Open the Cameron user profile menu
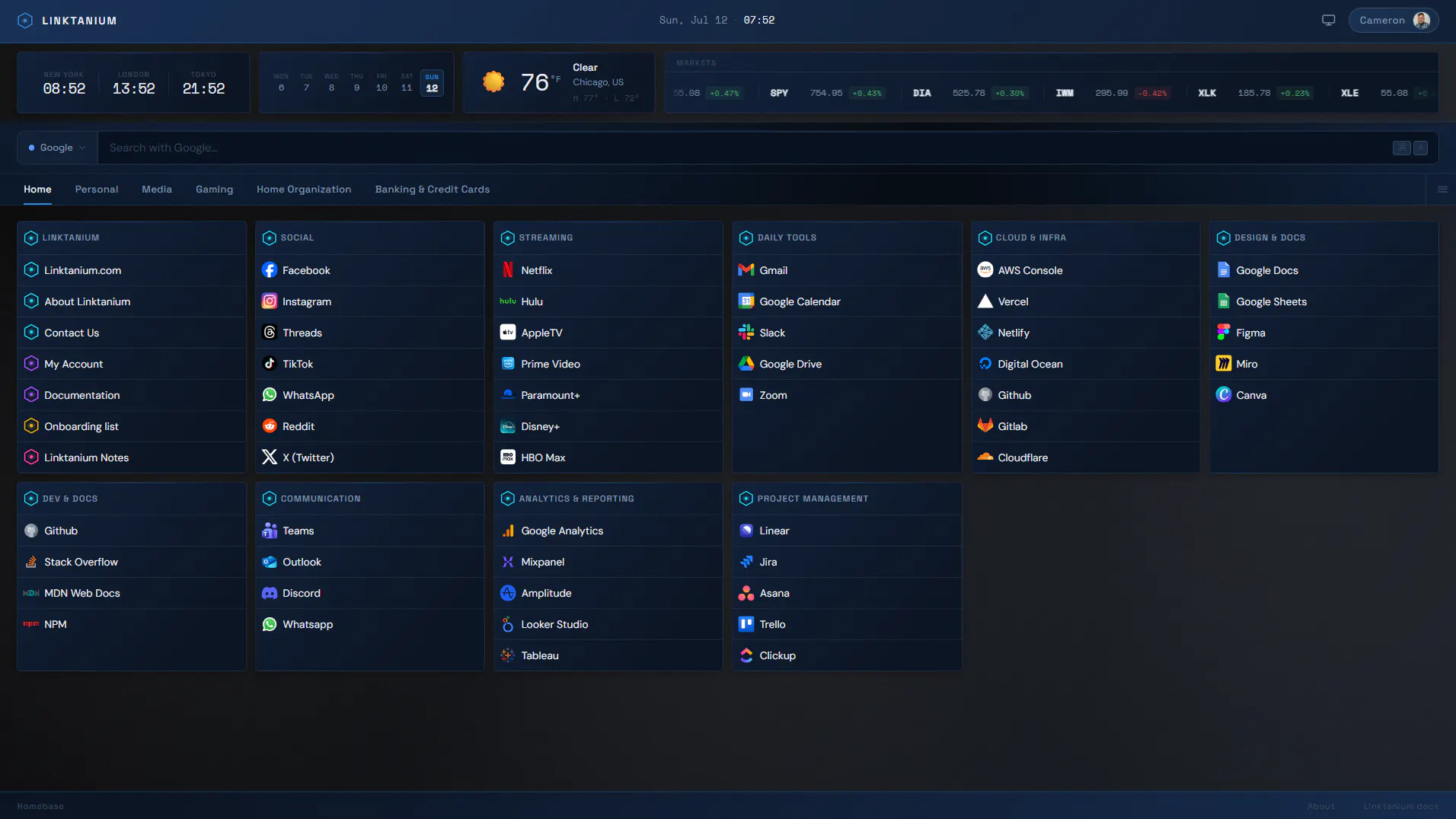The image size is (1456, 819). click(x=1394, y=21)
